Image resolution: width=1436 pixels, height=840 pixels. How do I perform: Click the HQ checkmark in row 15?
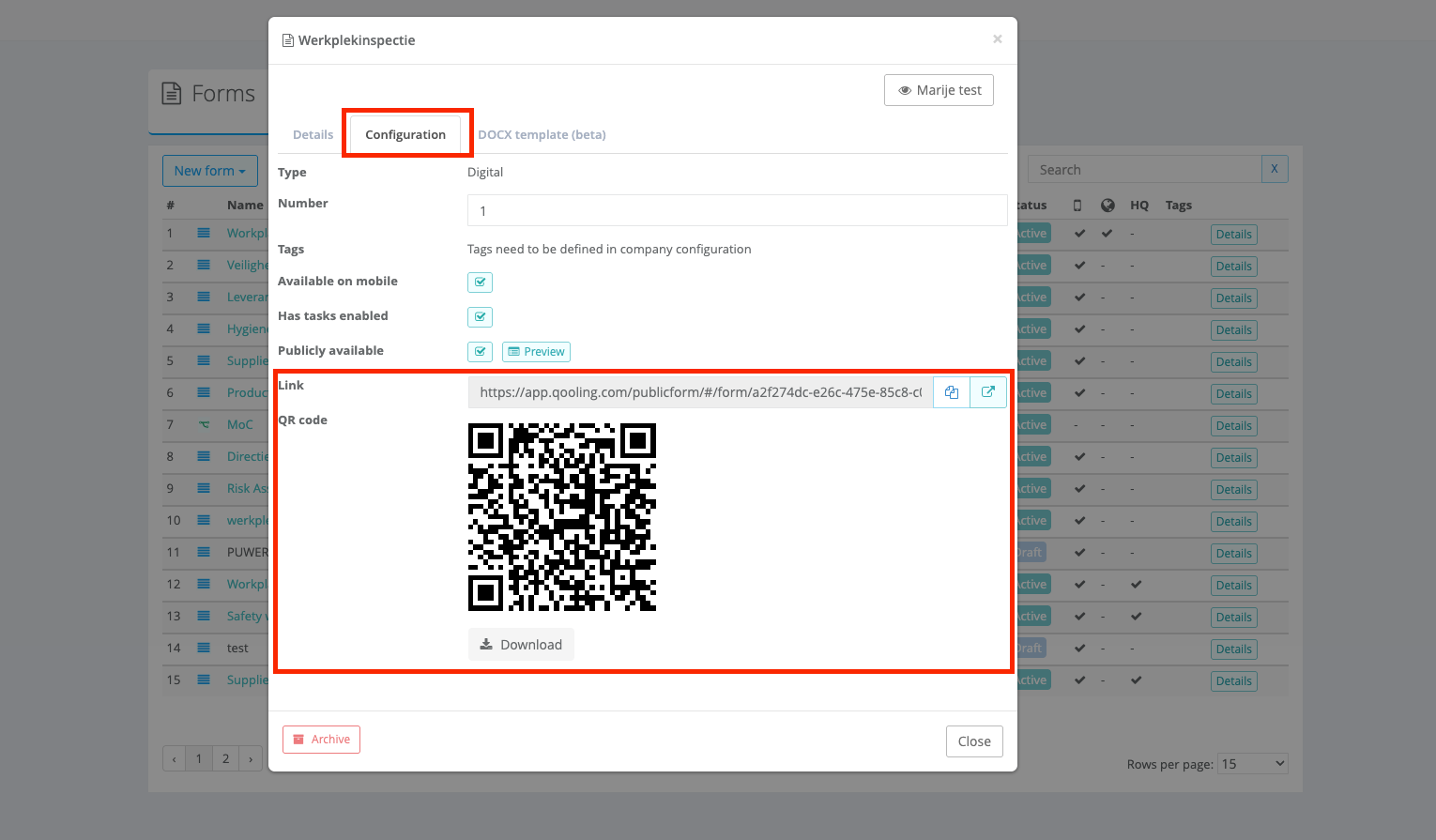[x=1137, y=680]
